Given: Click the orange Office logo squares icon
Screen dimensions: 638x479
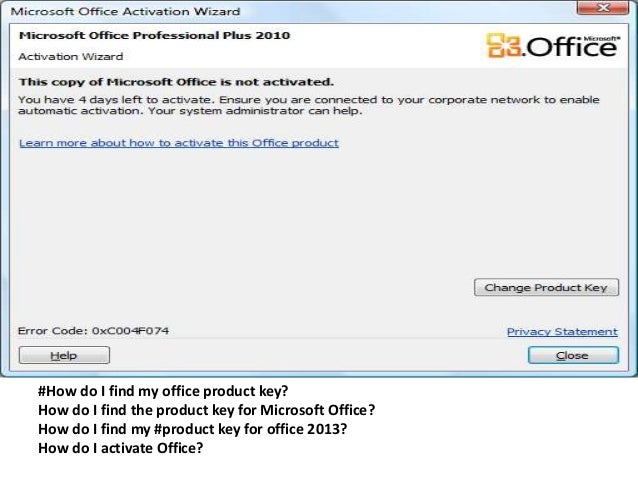Looking at the screenshot, I should tap(504, 45).
